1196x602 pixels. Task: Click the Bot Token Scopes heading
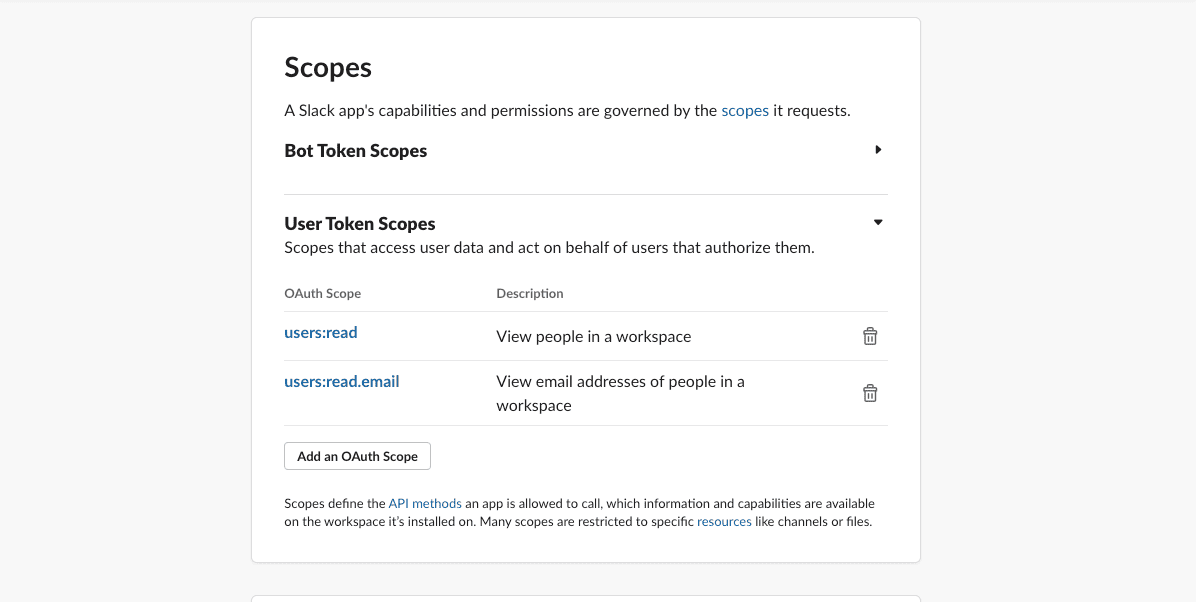355,151
